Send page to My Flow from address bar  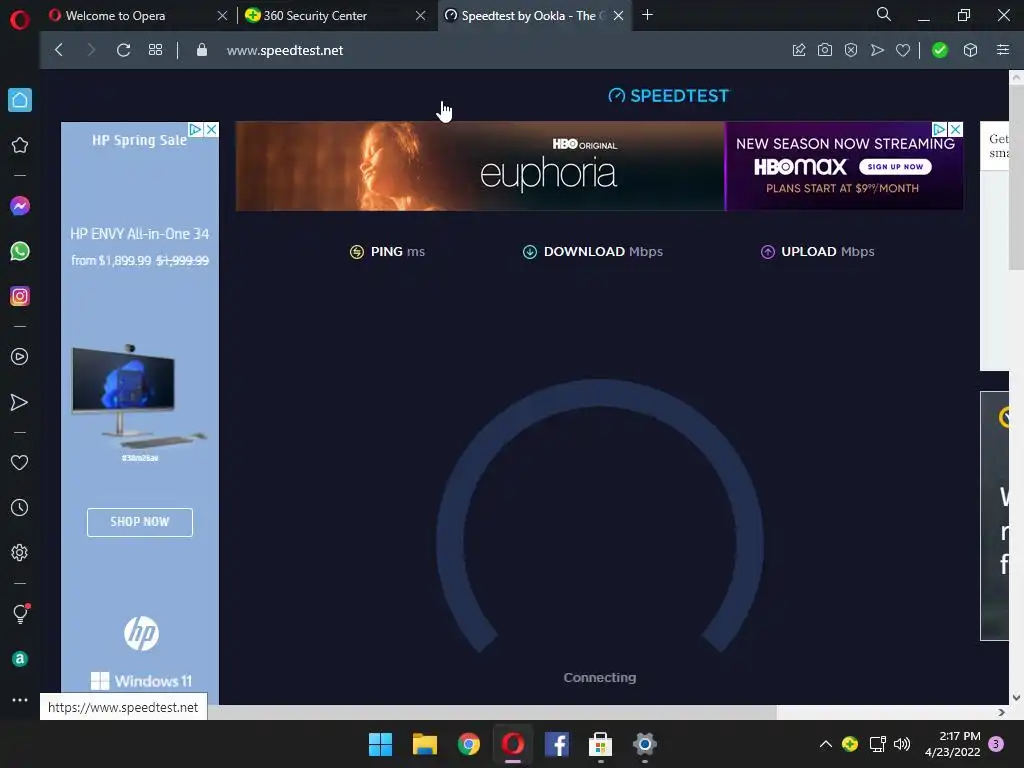[x=877, y=50]
